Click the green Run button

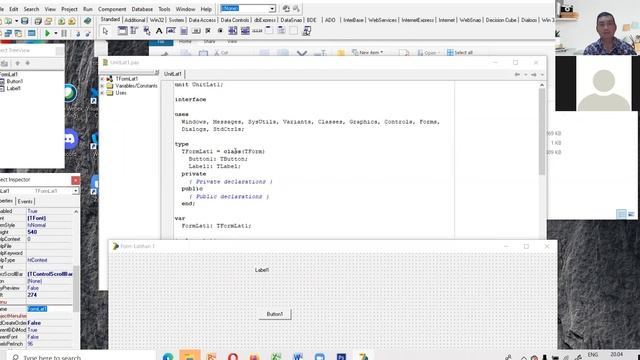point(47,33)
